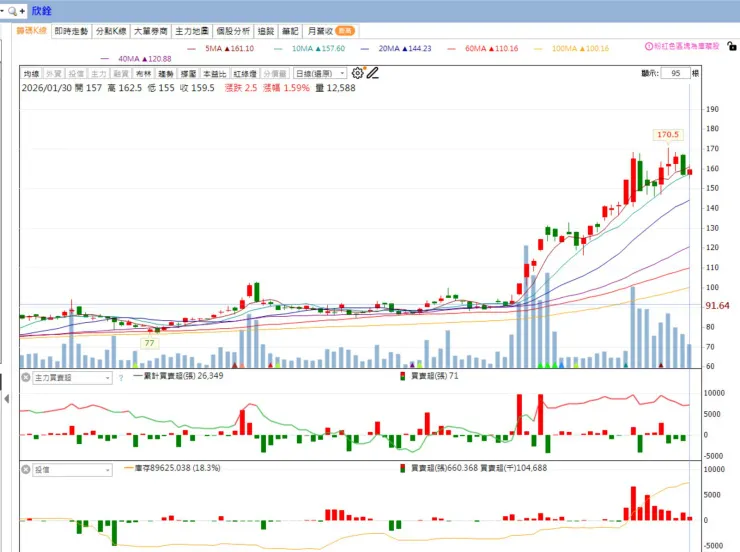Click the 顯示 bar count field showing 95

[675, 73]
